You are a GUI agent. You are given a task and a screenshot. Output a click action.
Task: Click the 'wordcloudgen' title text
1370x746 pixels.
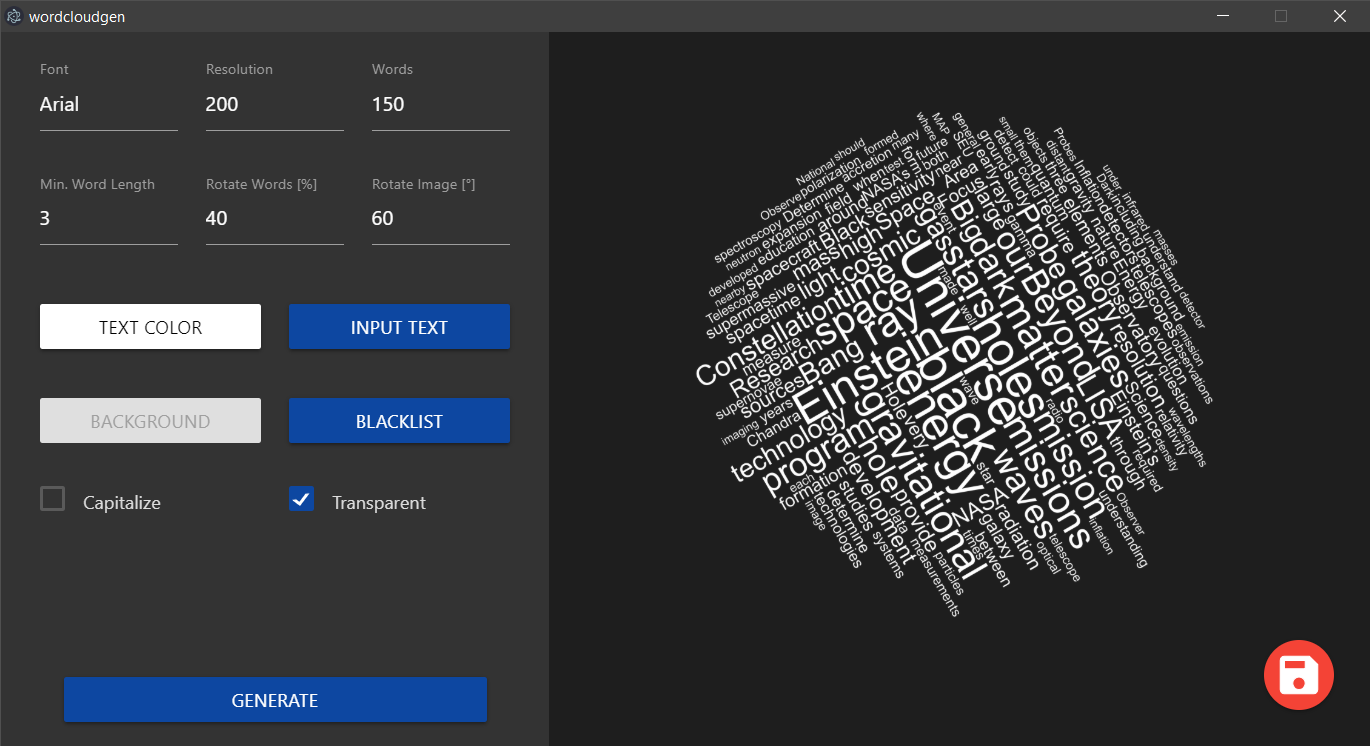point(77,17)
